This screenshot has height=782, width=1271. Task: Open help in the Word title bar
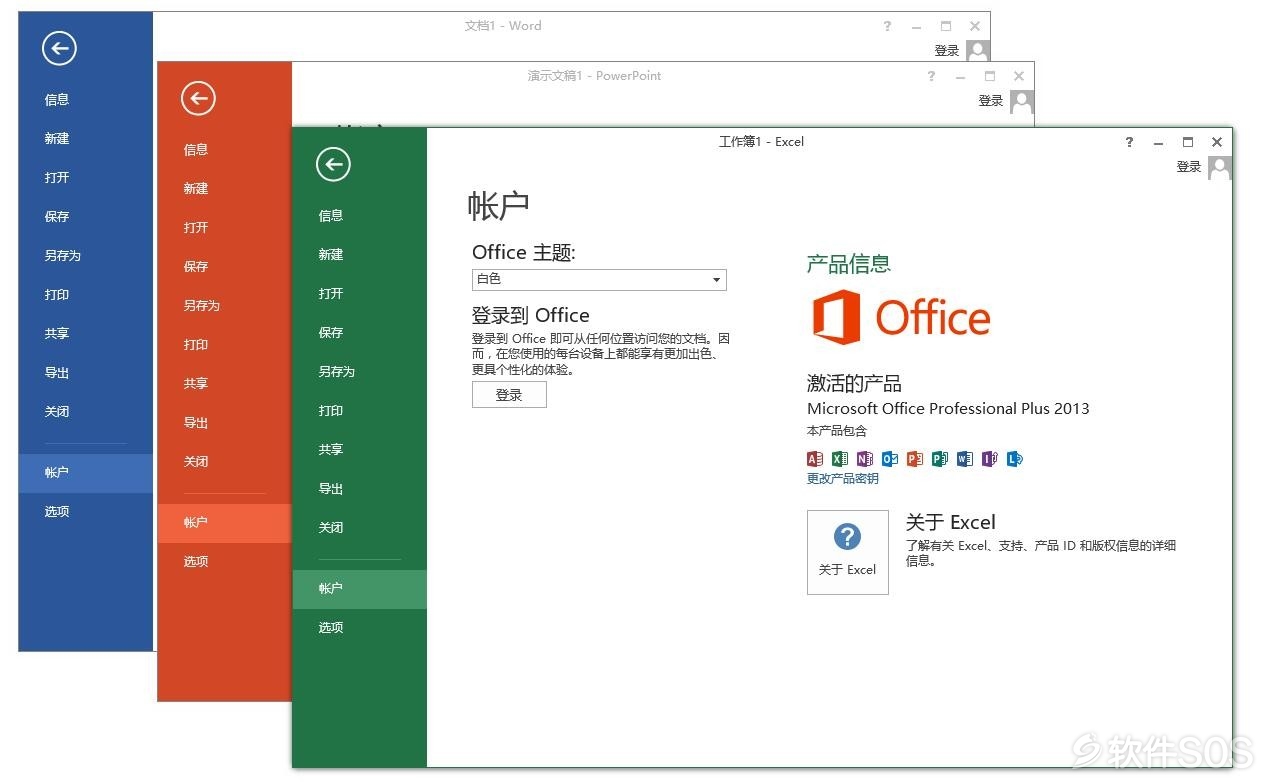click(887, 26)
